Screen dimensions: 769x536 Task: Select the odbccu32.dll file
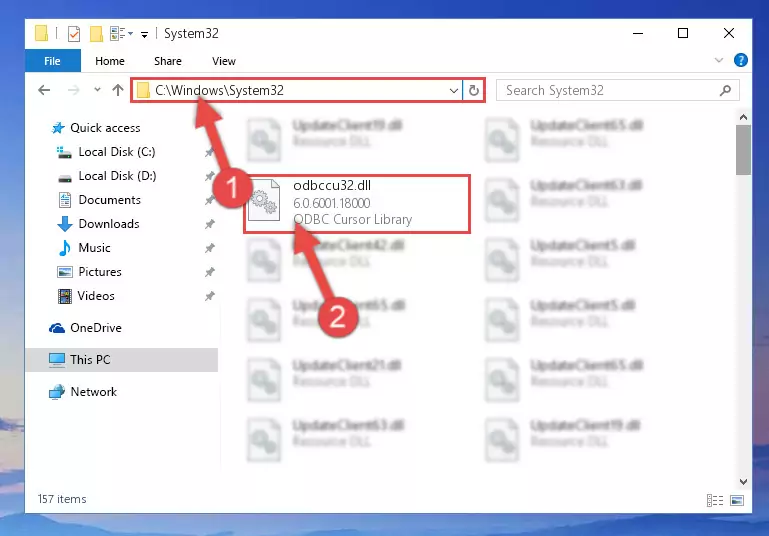click(x=357, y=203)
